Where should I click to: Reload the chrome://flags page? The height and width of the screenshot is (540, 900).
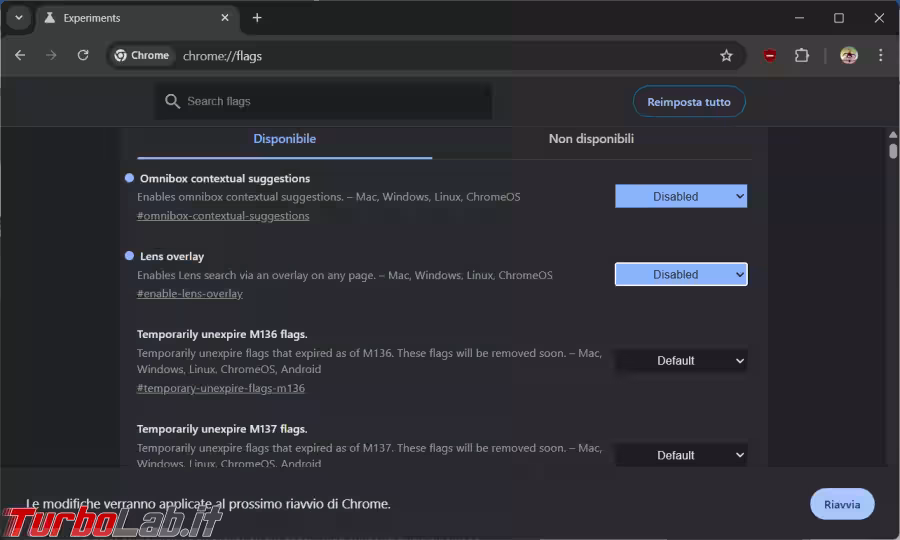tap(83, 56)
